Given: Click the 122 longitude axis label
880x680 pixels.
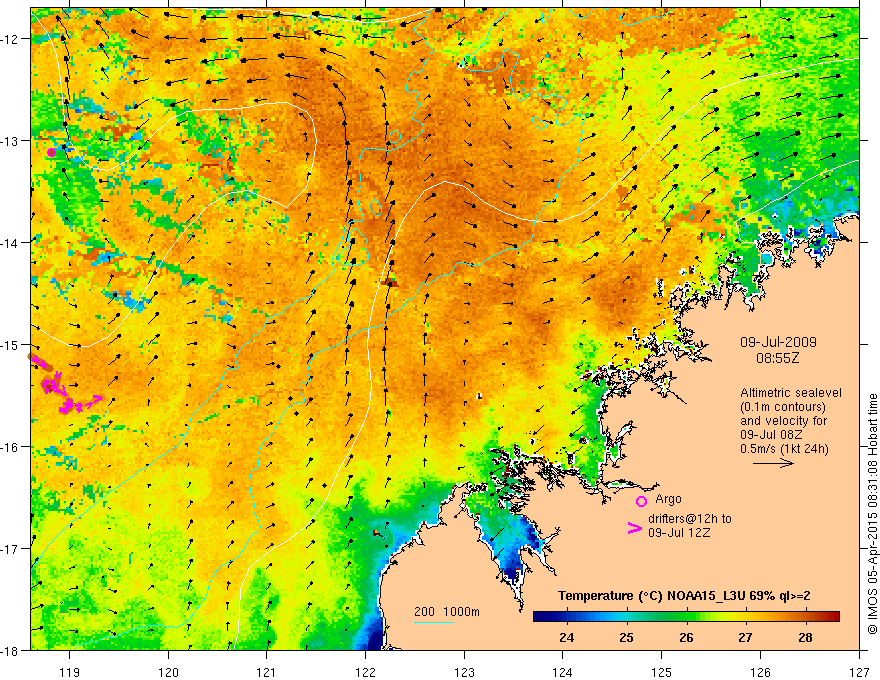Looking at the screenshot, I should pyautogui.click(x=365, y=672).
